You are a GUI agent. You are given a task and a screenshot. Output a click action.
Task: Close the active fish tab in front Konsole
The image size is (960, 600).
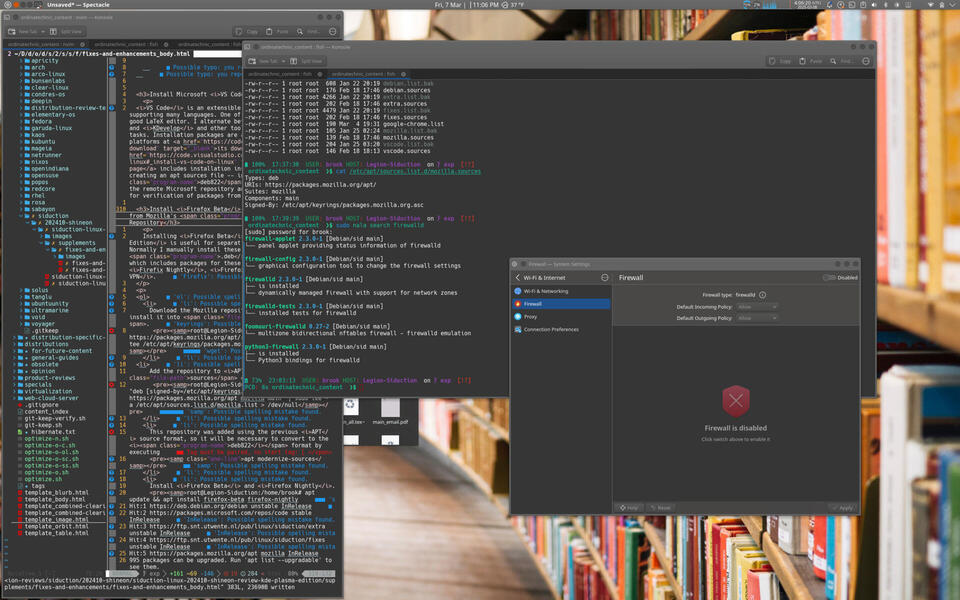pyautogui.click(x=403, y=74)
